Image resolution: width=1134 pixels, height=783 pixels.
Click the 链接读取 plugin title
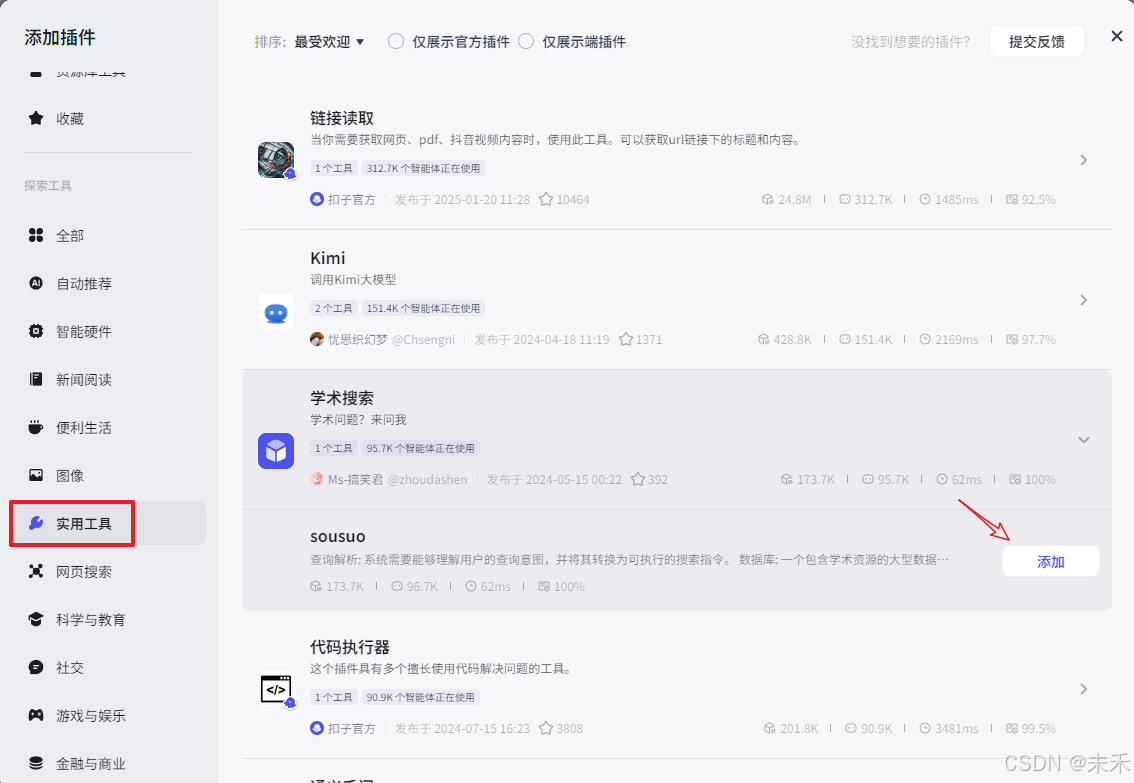coord(342,118)
